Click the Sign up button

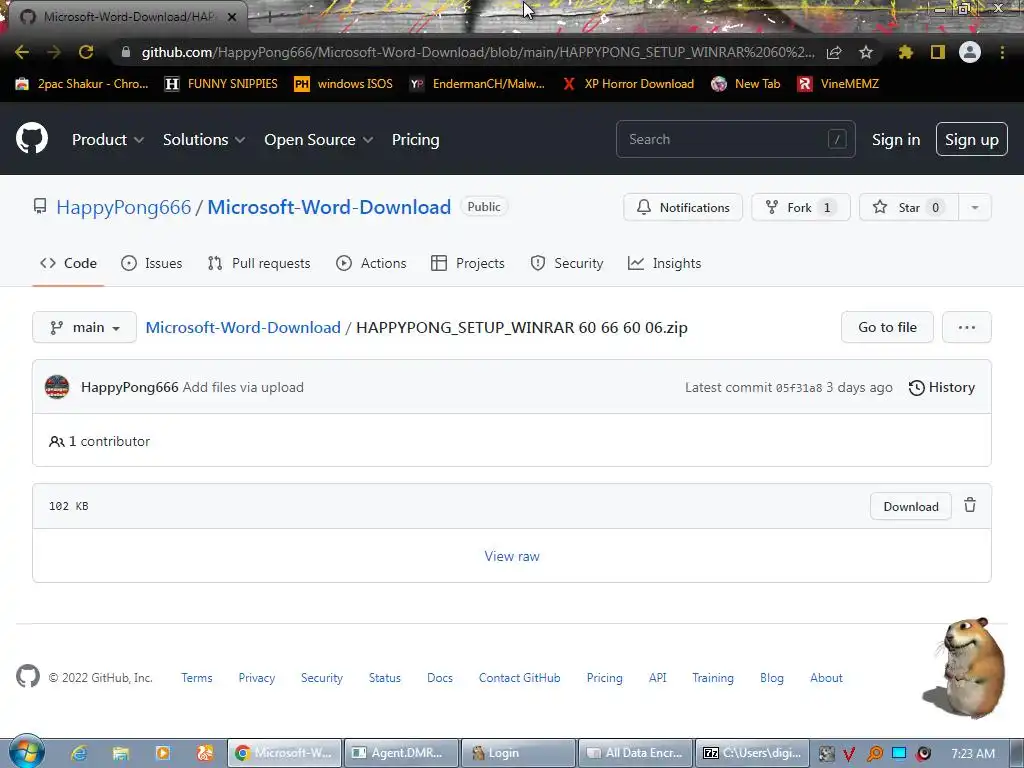pos(972,139)
